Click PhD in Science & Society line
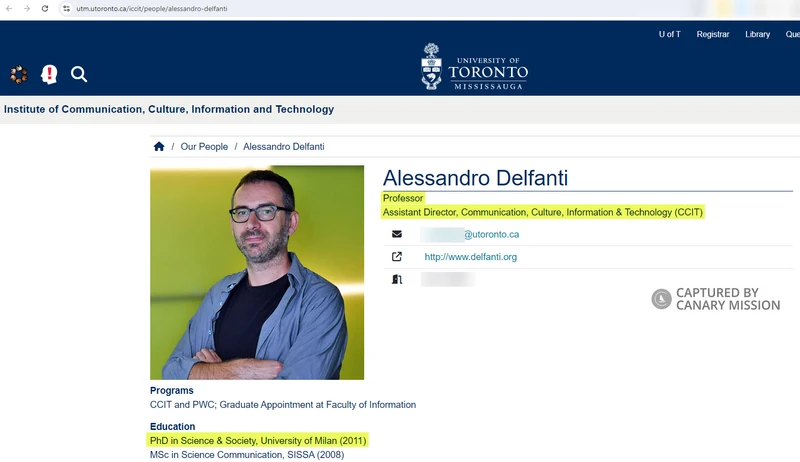 258,441
